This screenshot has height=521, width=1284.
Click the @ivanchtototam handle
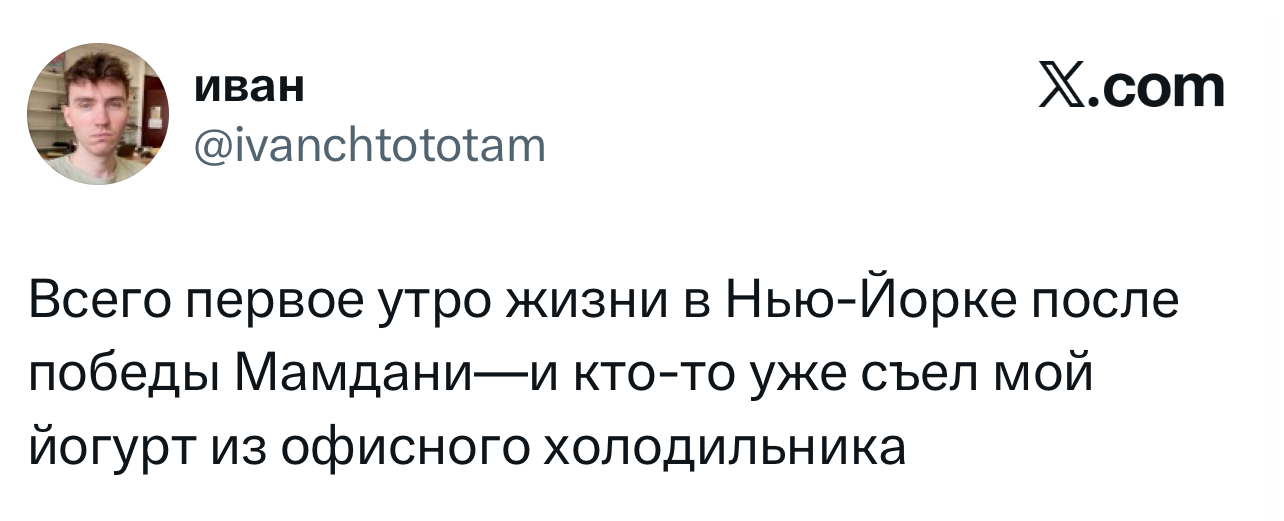click(x=369, y=148)
